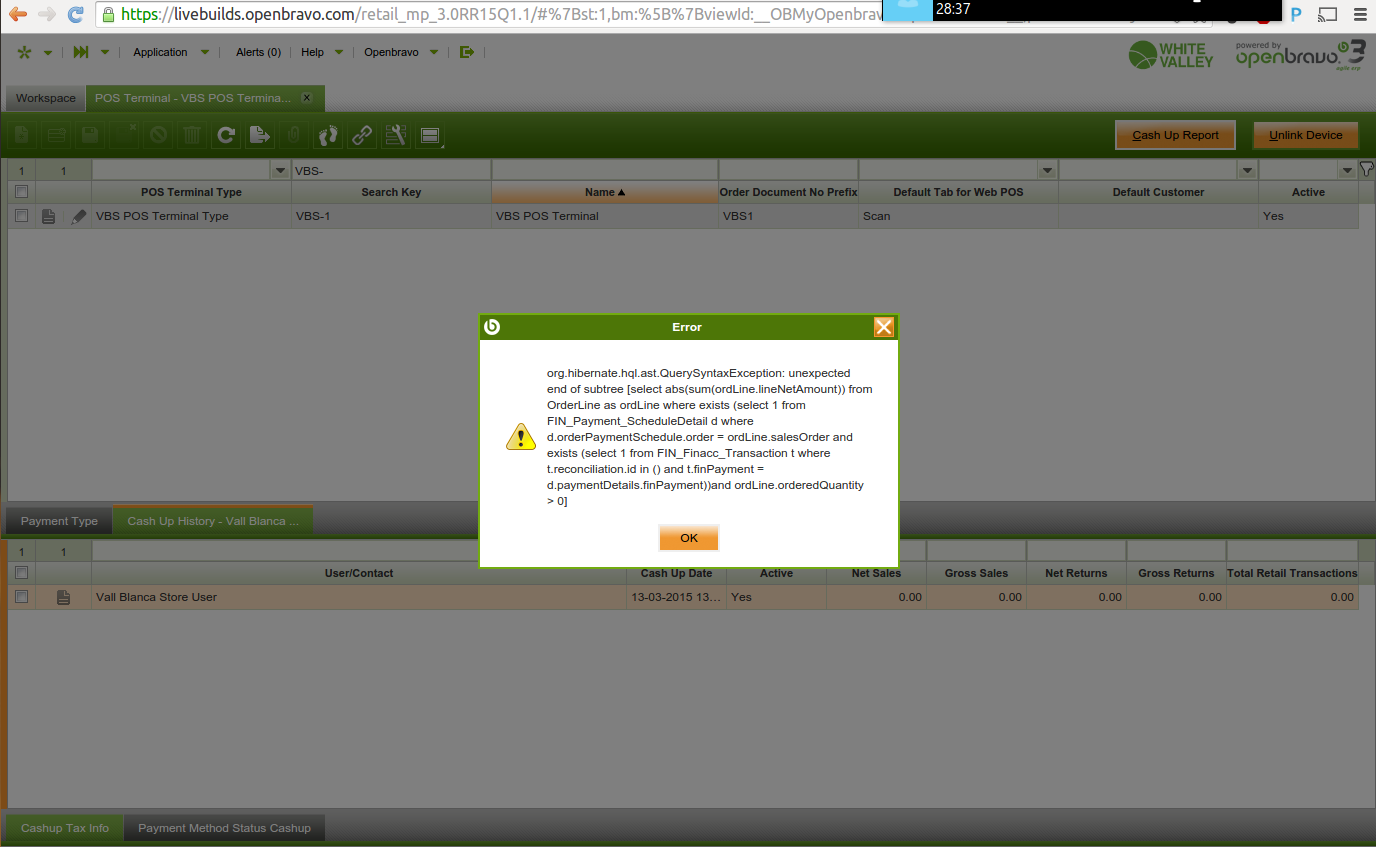Image resolution: width=1376 pixels, height=847 pixels.
Task: Expand the quick launch dropdown arrow
Action: (105, 52)
